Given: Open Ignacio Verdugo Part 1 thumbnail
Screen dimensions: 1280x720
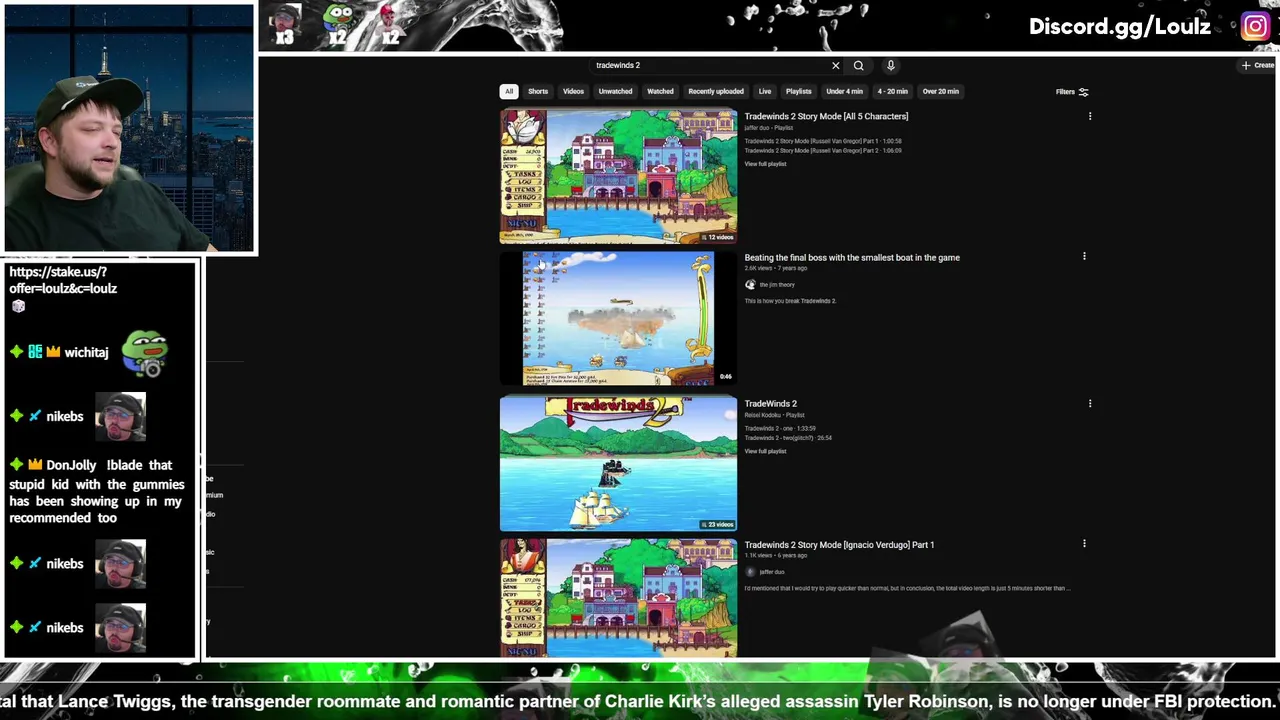Looking at the screenshot, I should tap(618, 598).
